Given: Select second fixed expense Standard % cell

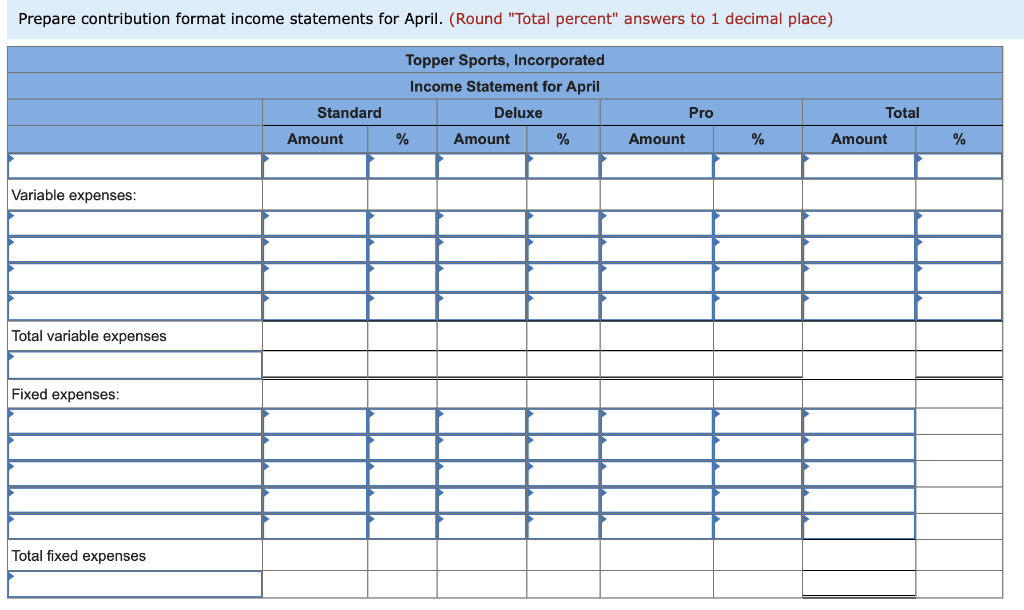Looking at the screenshot, I should (402, 447).
